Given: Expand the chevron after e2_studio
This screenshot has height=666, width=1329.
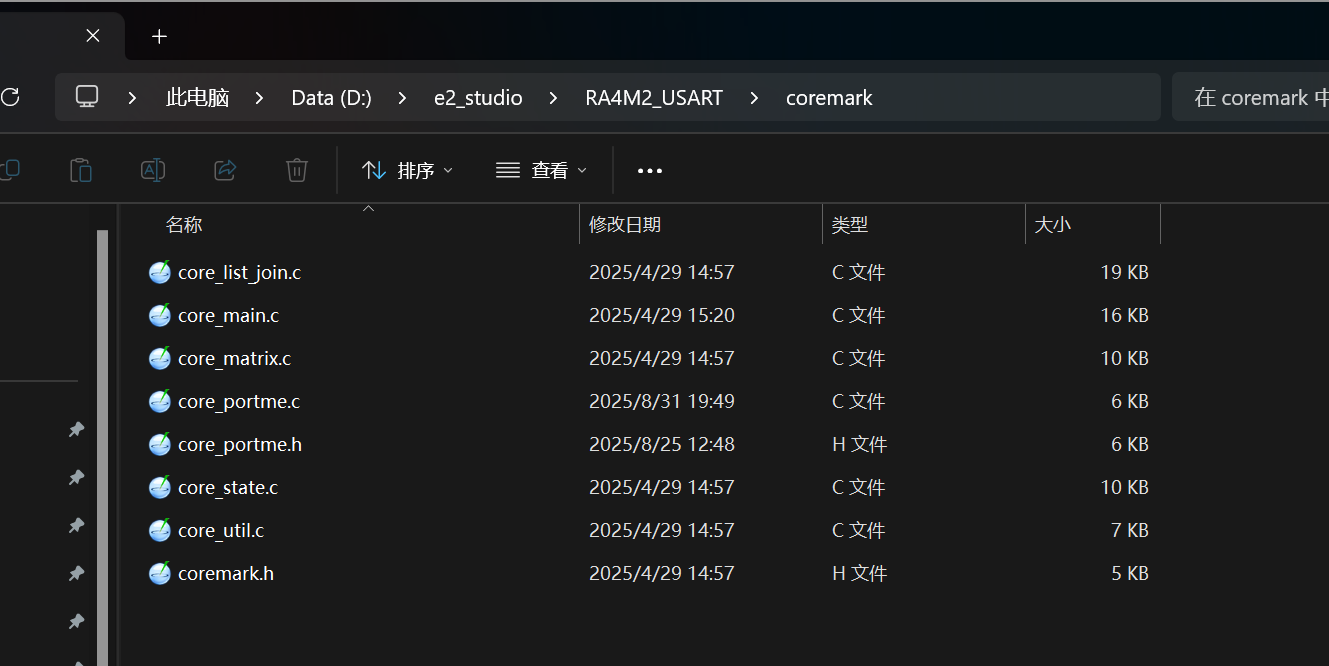Looking at the screenshot, I should 554,98.
